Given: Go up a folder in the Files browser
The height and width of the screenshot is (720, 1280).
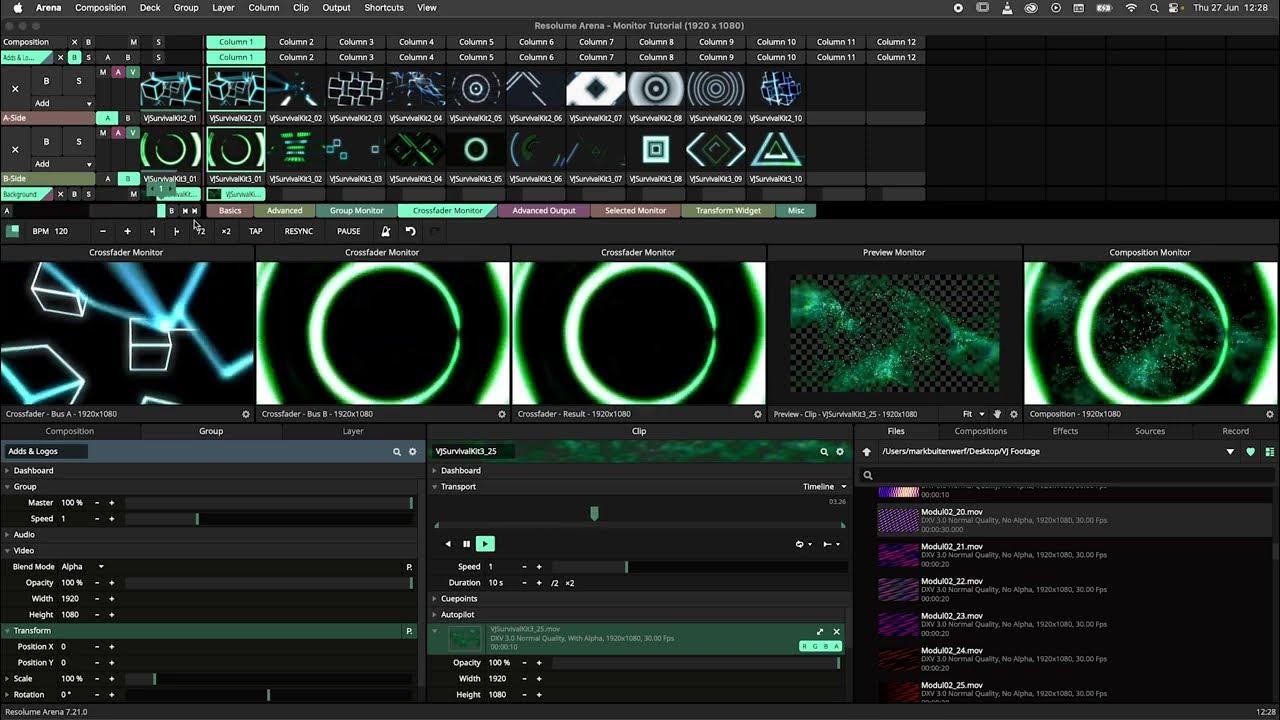Looking at the screenshot, I should 867,452.
